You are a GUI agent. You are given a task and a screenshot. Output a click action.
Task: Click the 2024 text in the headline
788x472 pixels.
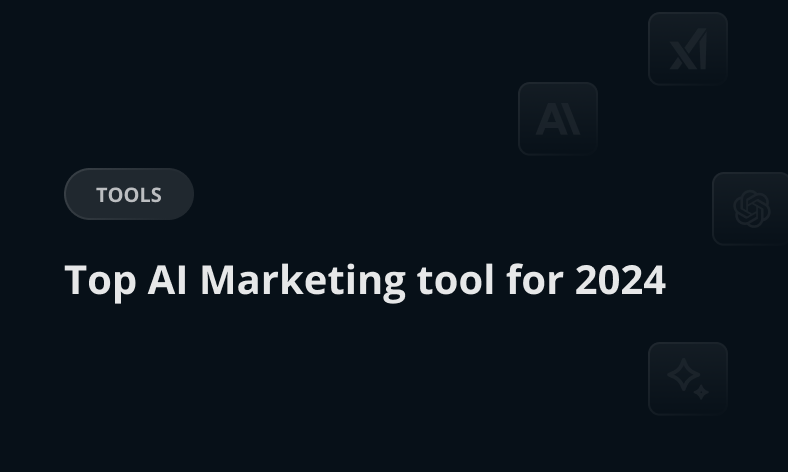(x=620, y=280)
